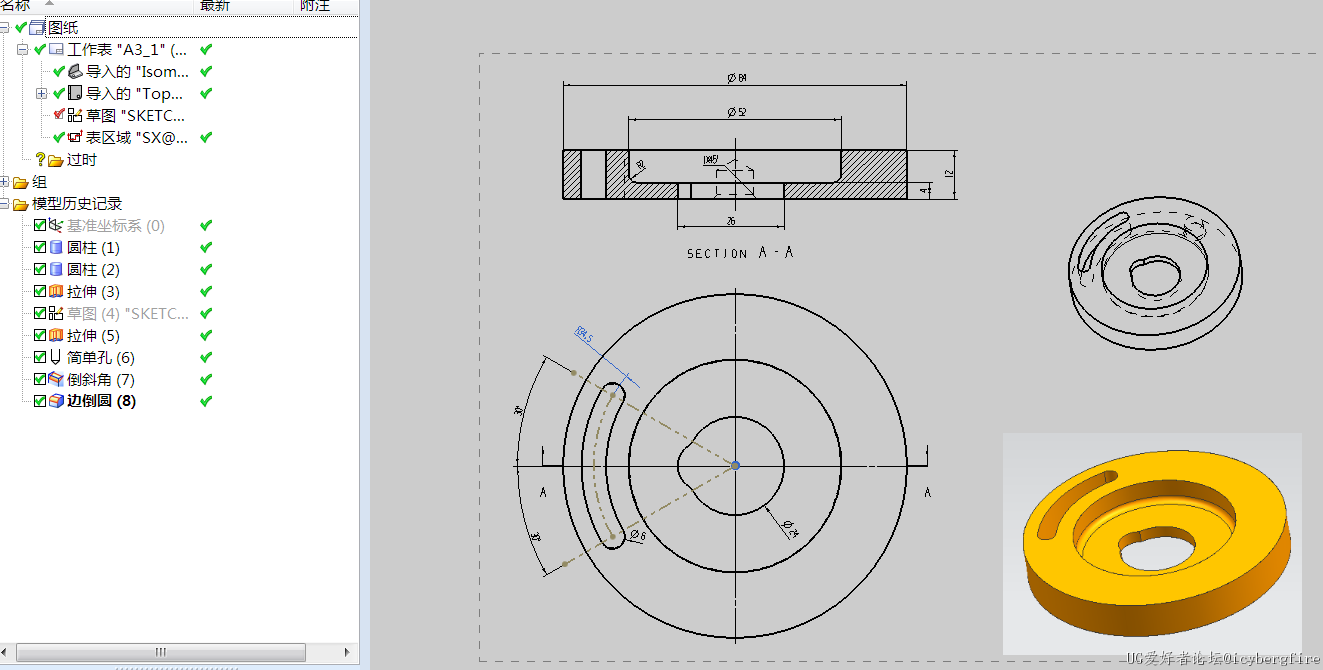The width and height of the screenshot is (1323, 670).
Task: Click the 26 width dimension below section
Action: (x=731, y=221)
